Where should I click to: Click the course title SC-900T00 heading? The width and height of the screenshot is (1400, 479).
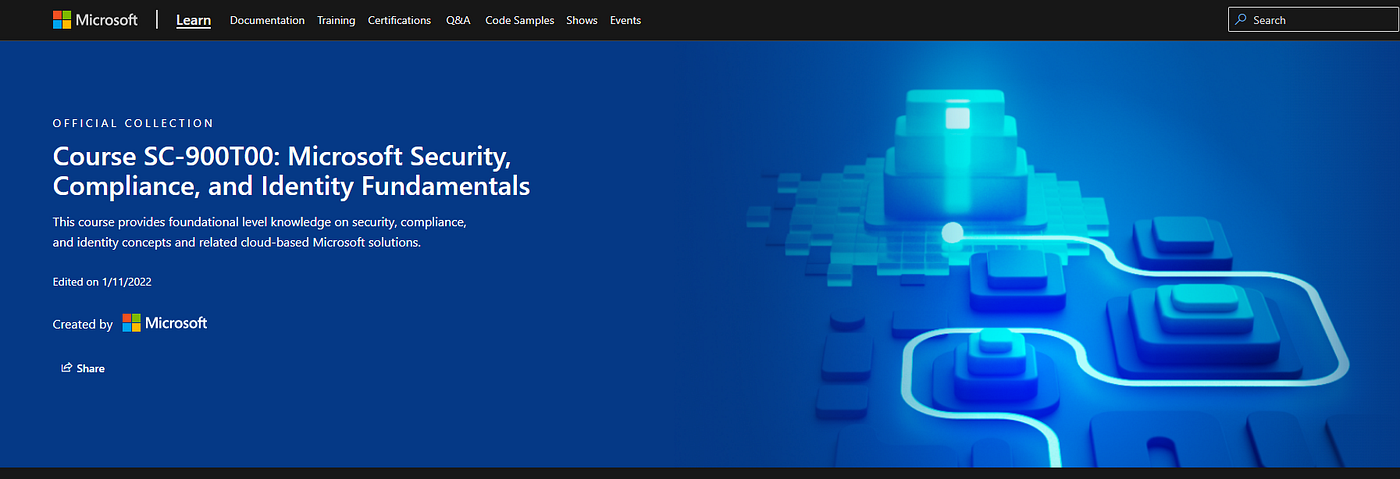pyautogui.click(x=291, y=171)
